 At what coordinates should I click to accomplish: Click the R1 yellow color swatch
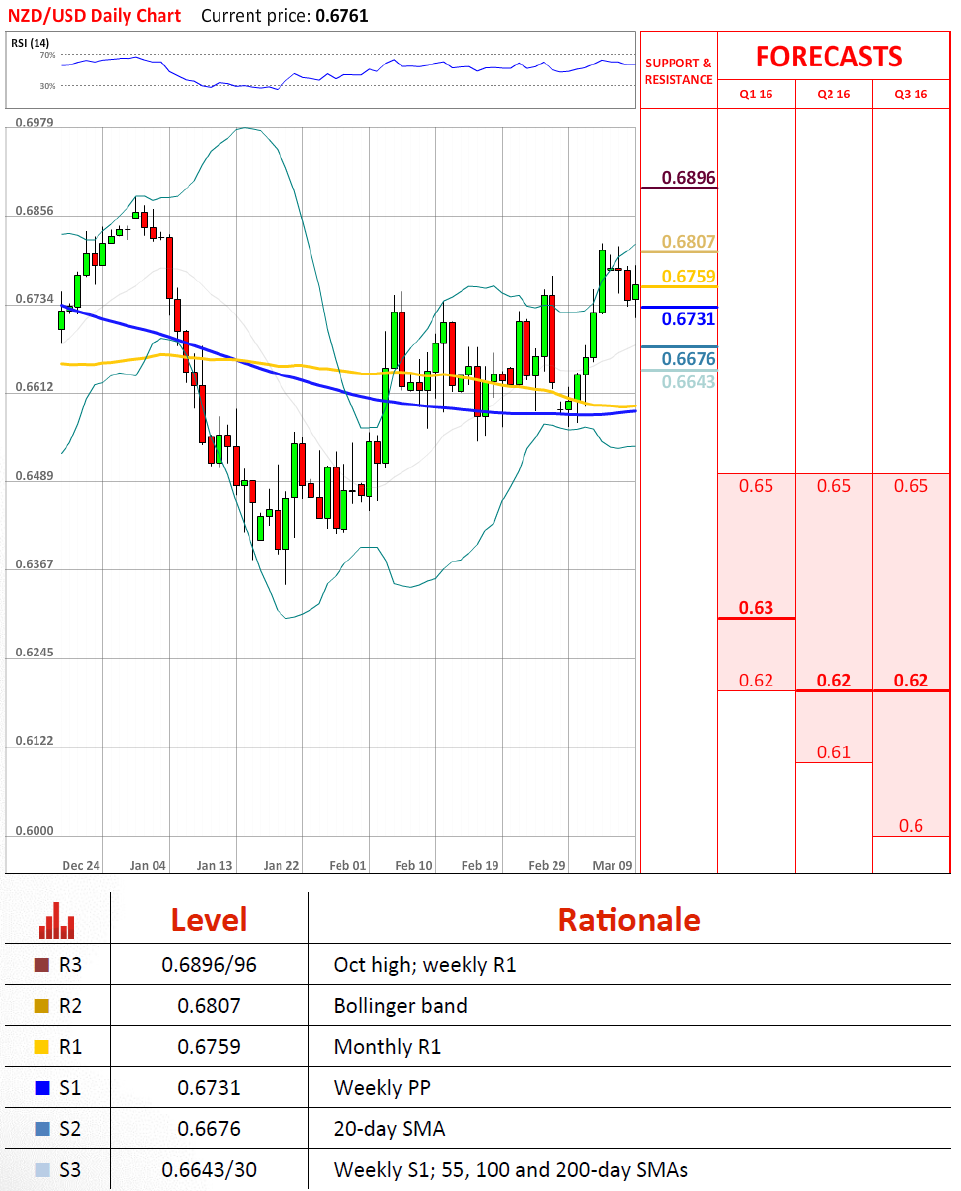click(43, 1047)
